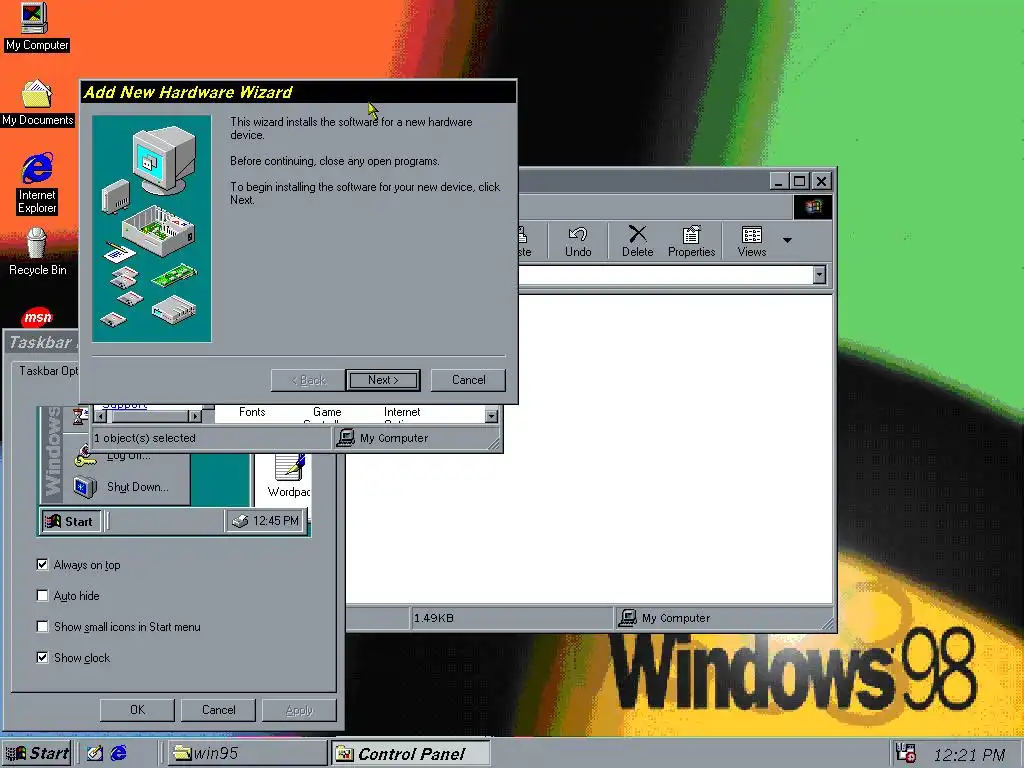Click the address bar input field

665,275
